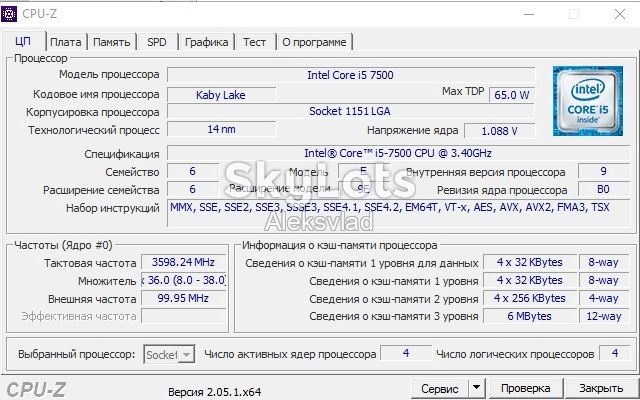Click the instruction set list MMX, SSE
The image size is (640, 400).
(398, 213)
